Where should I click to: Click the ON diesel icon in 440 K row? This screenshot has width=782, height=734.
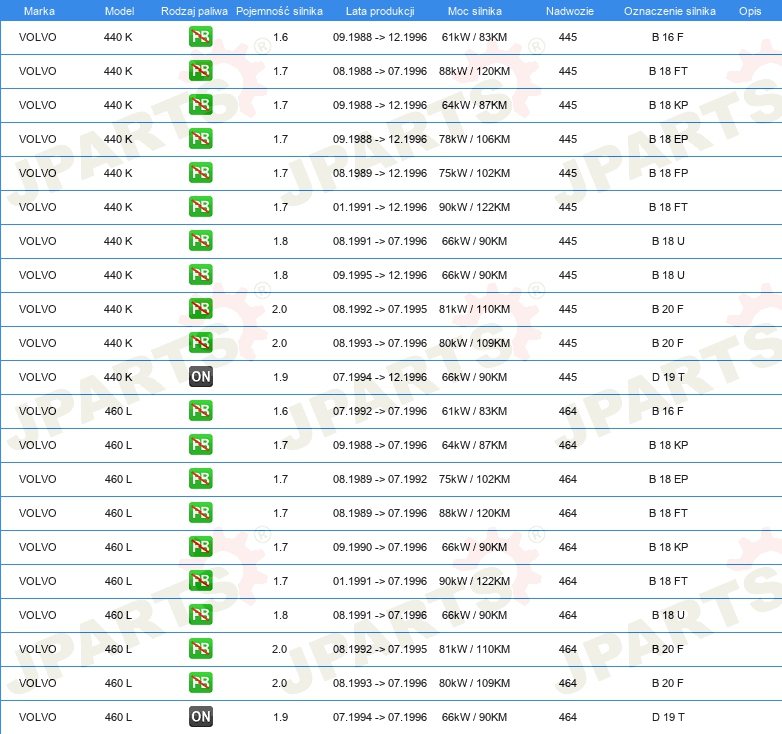click(x=200, y=377)
